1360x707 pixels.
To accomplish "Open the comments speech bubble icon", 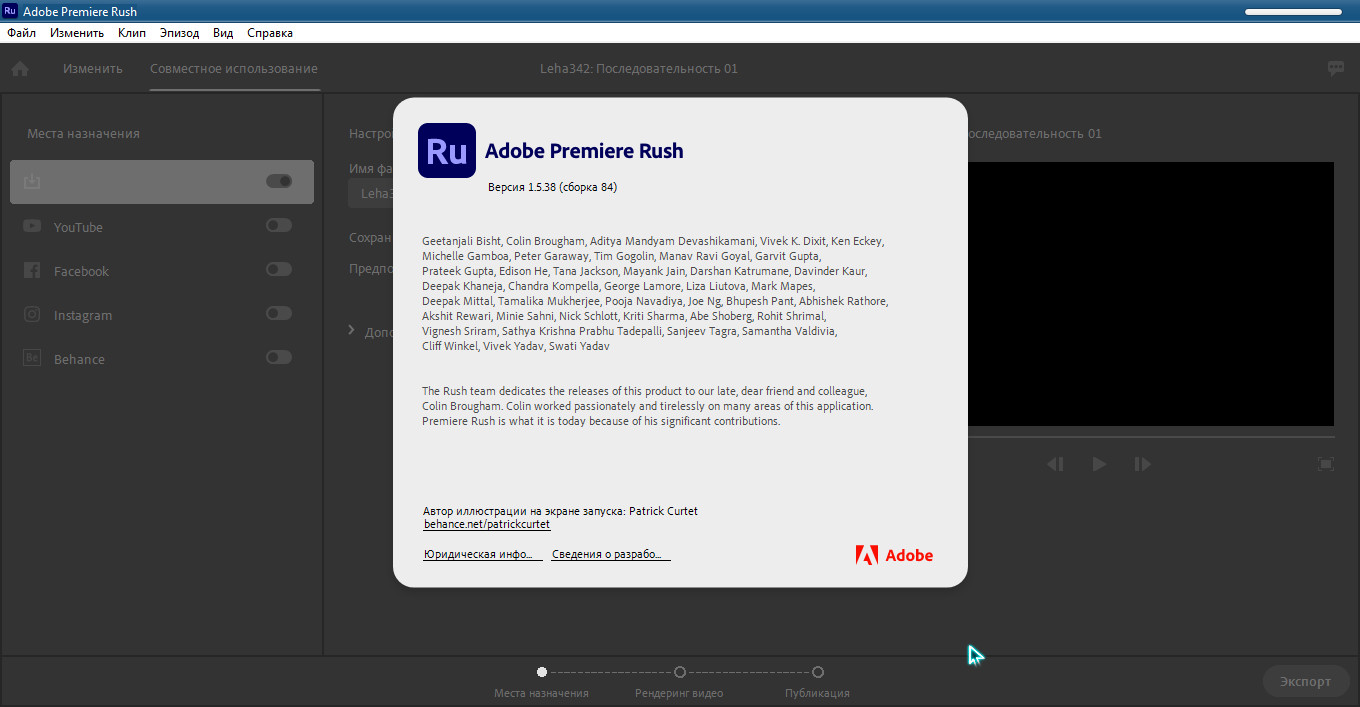I will (1335, 68).
